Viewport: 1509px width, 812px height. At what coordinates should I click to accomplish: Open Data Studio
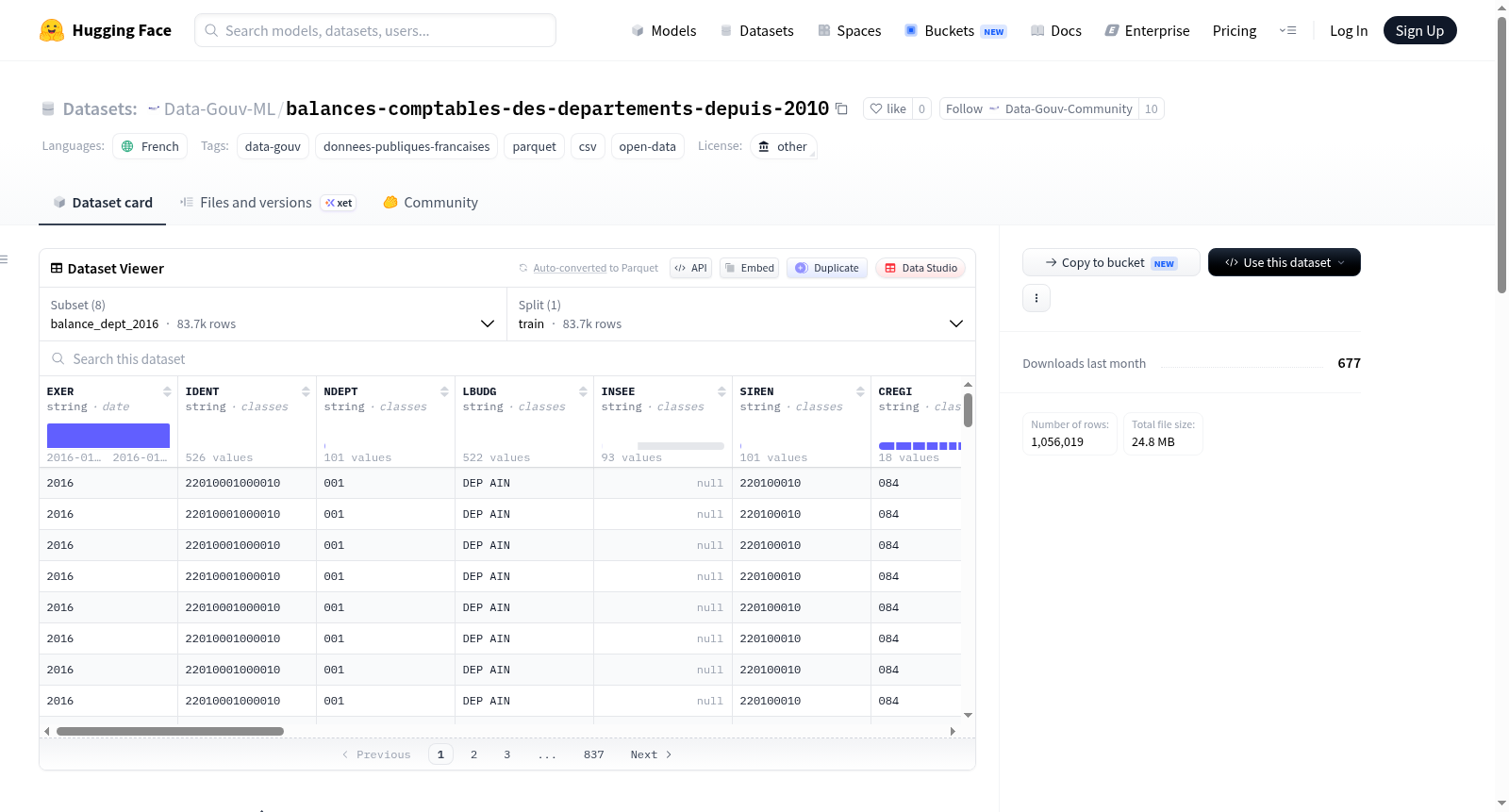[x=920, y=268]
